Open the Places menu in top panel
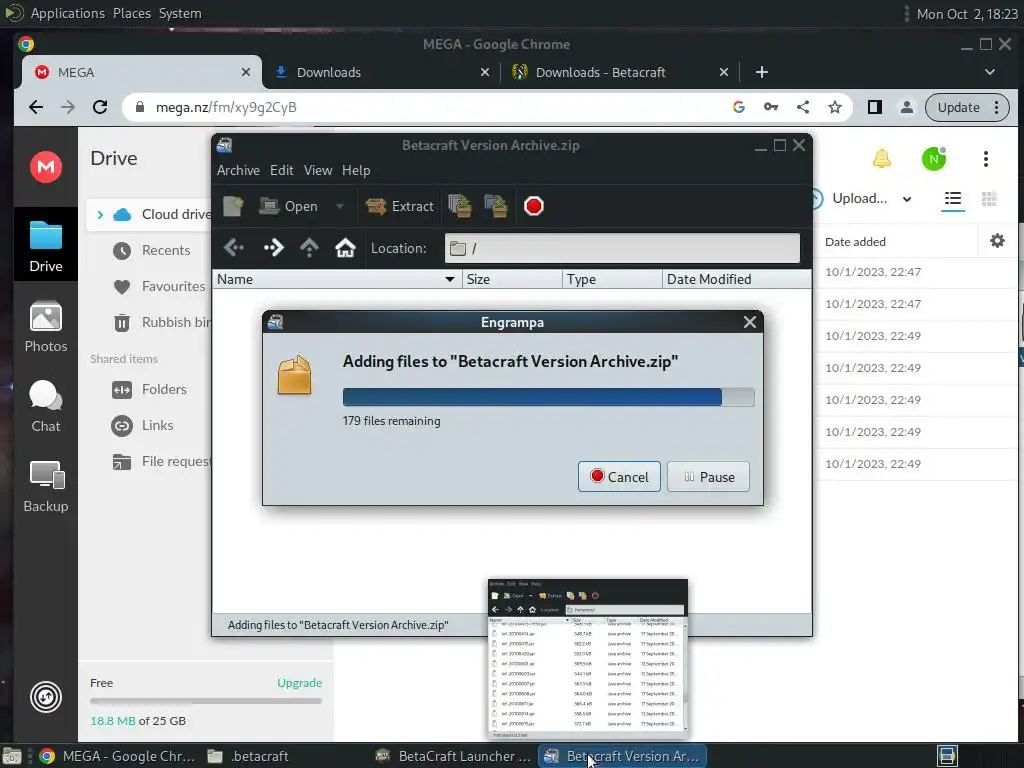 coord(132,13)
